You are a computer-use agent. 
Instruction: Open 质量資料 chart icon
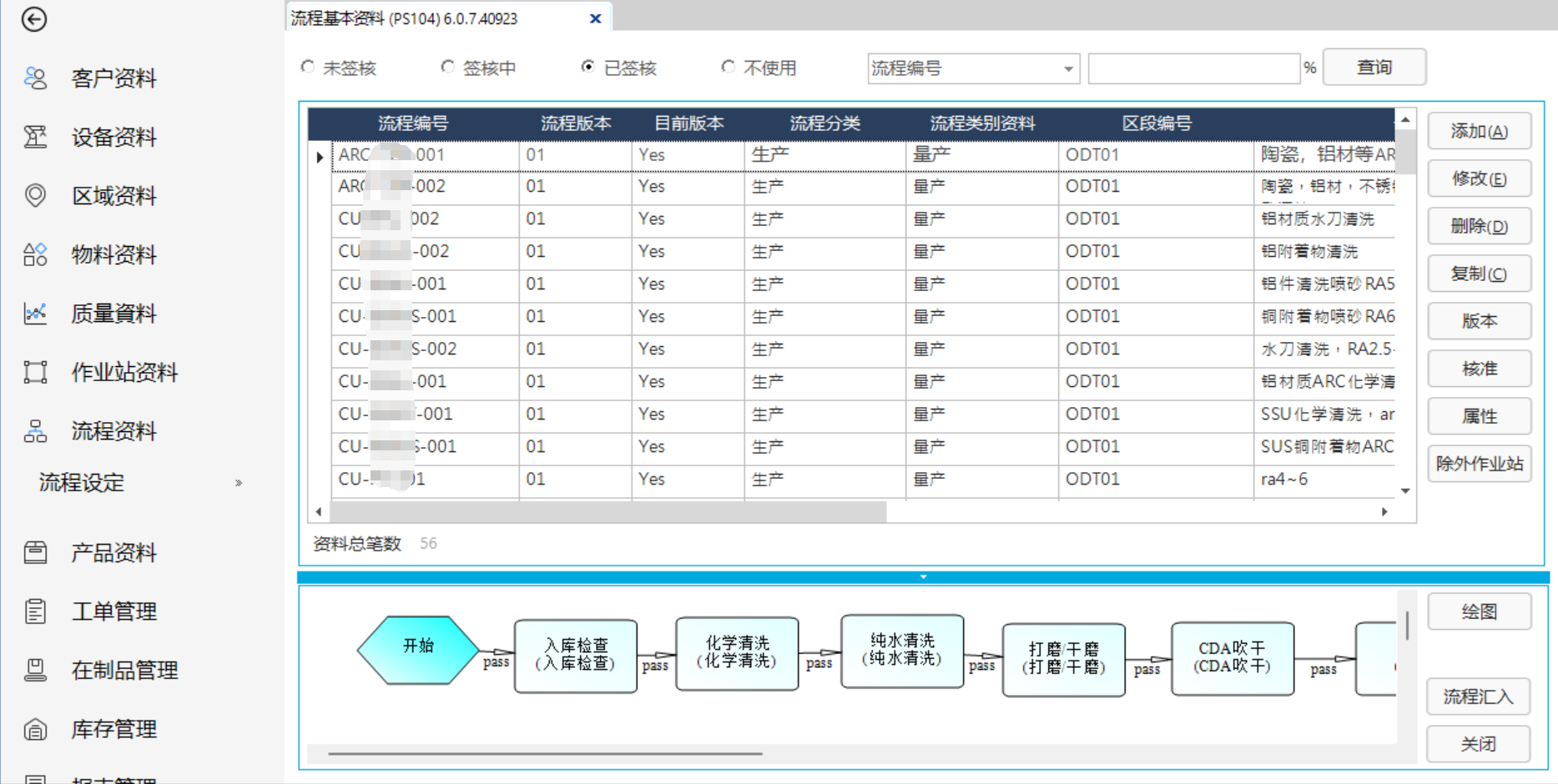35,314
